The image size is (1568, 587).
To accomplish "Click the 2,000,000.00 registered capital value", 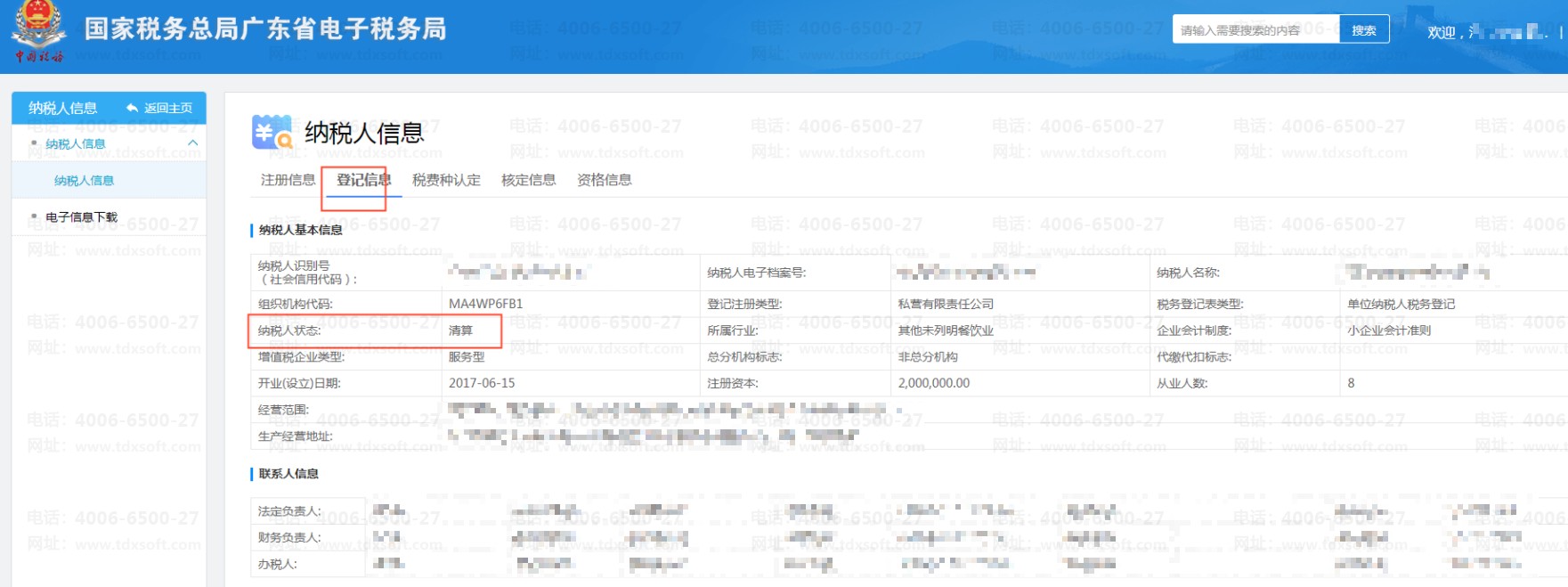I will coord(933,383).
